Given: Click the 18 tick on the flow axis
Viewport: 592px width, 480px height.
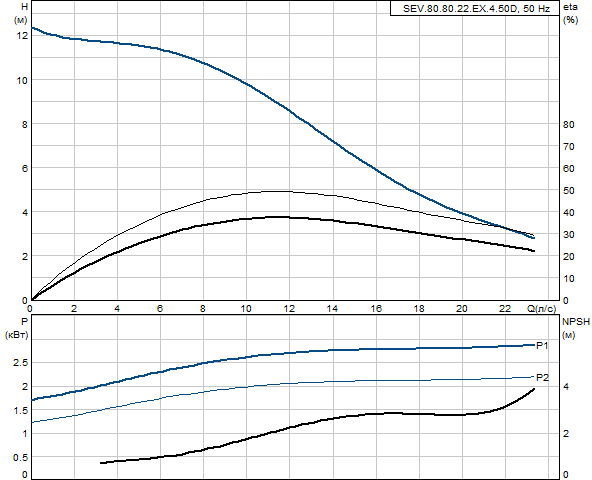Looking at the screenshot, I should pyautogui.click(x=419, y=309).
